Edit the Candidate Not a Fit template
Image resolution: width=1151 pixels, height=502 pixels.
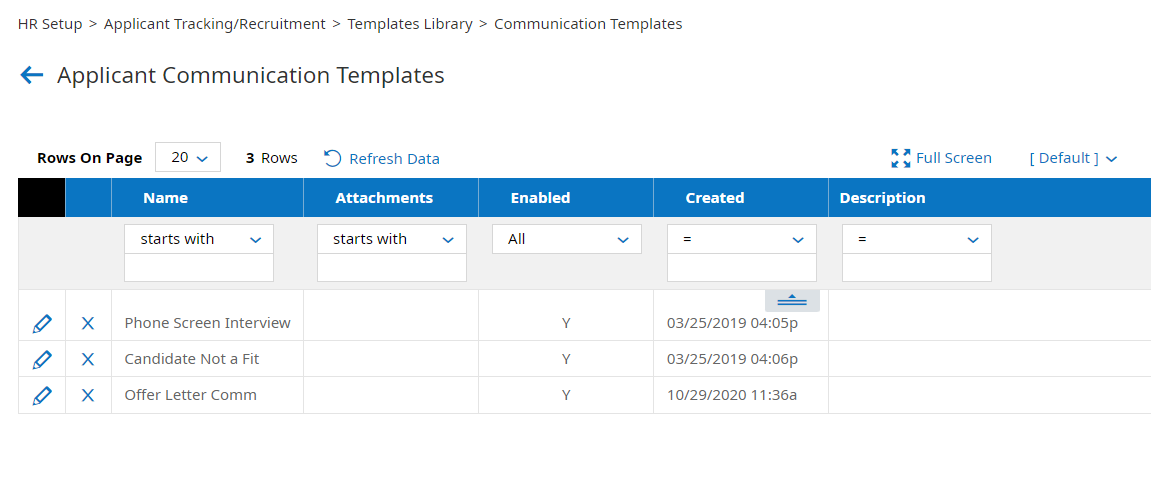pos(42,359)
